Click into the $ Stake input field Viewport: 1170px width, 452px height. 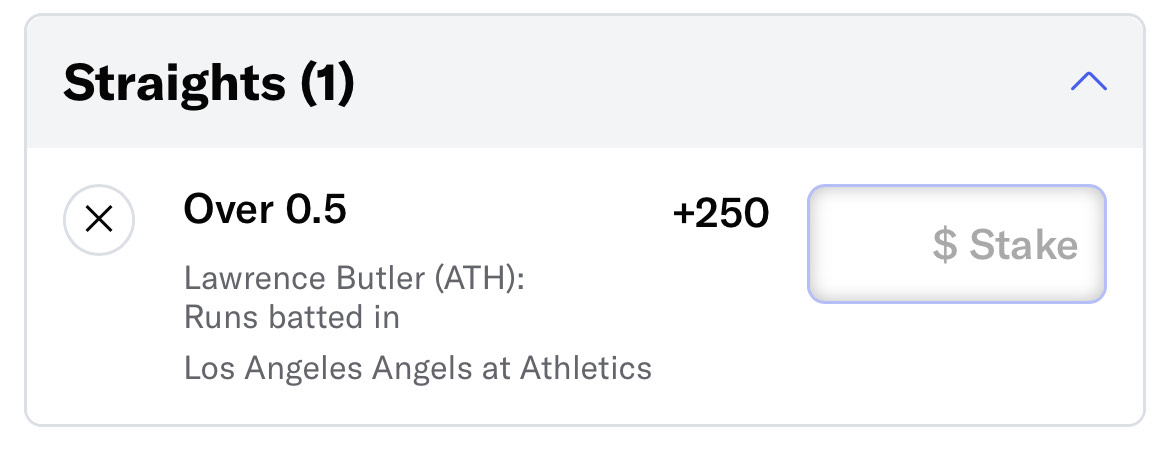957,244
